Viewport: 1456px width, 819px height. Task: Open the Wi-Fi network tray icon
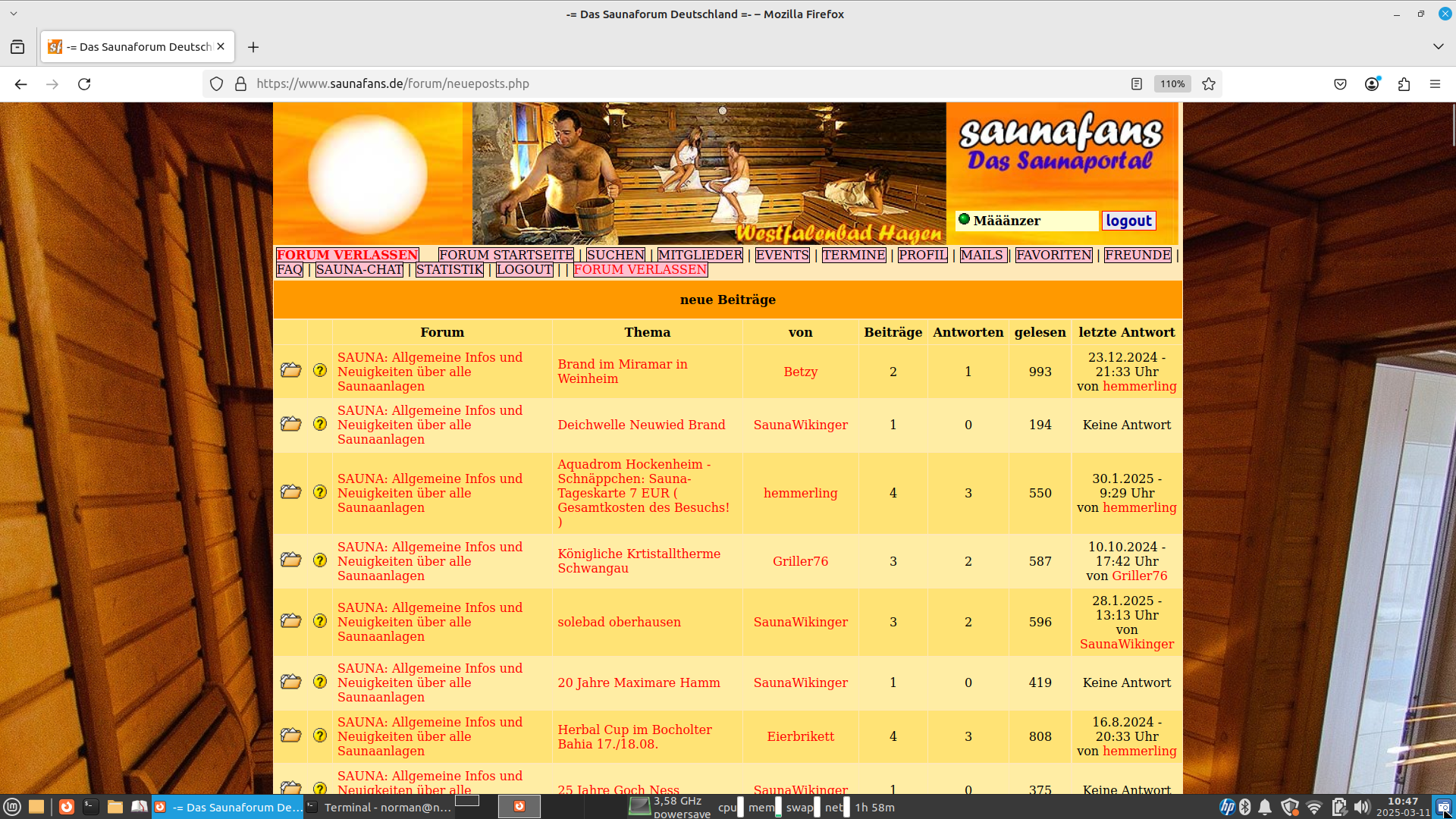[x=1314, y=807]
